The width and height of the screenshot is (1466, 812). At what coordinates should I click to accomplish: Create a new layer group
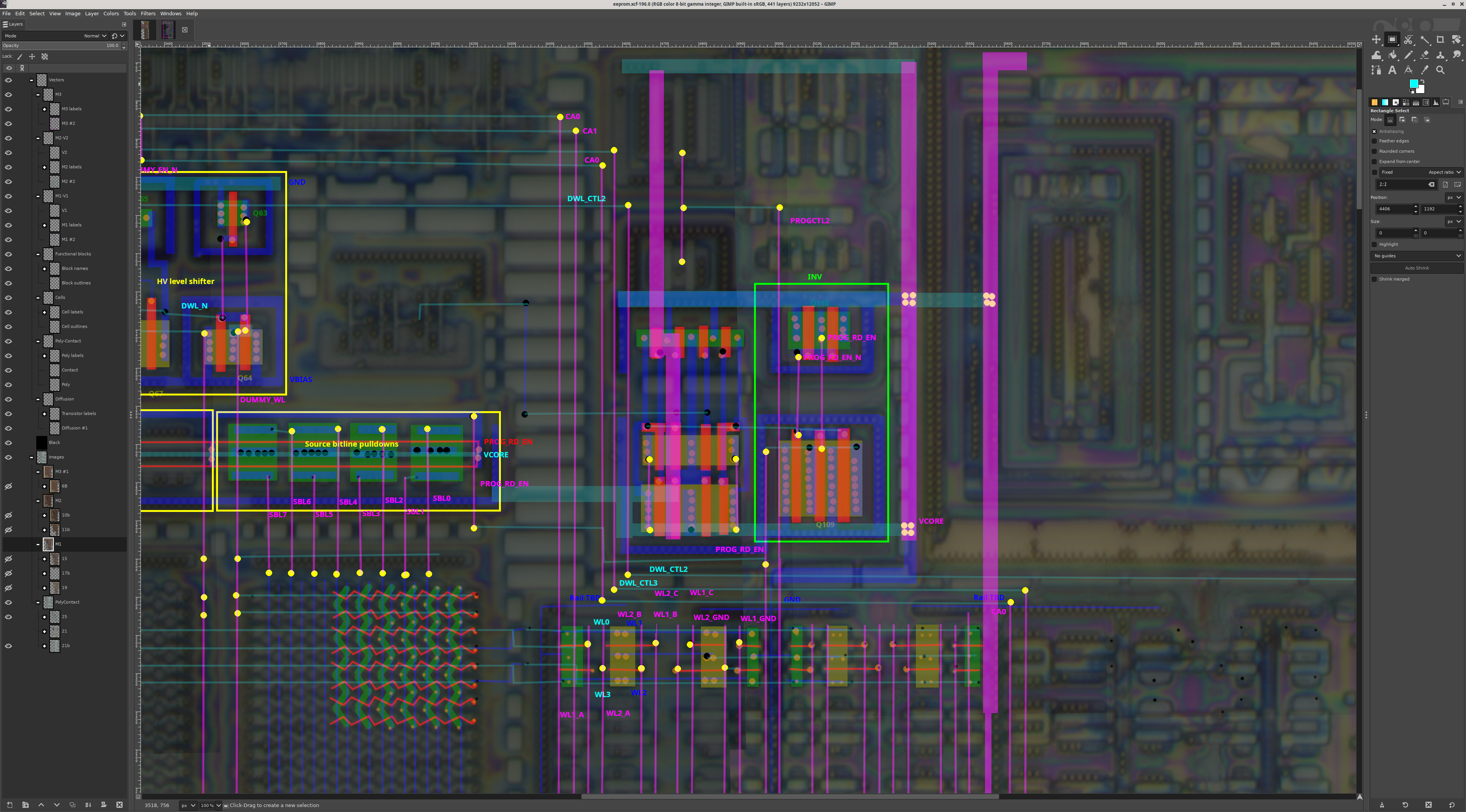[25, 805]
